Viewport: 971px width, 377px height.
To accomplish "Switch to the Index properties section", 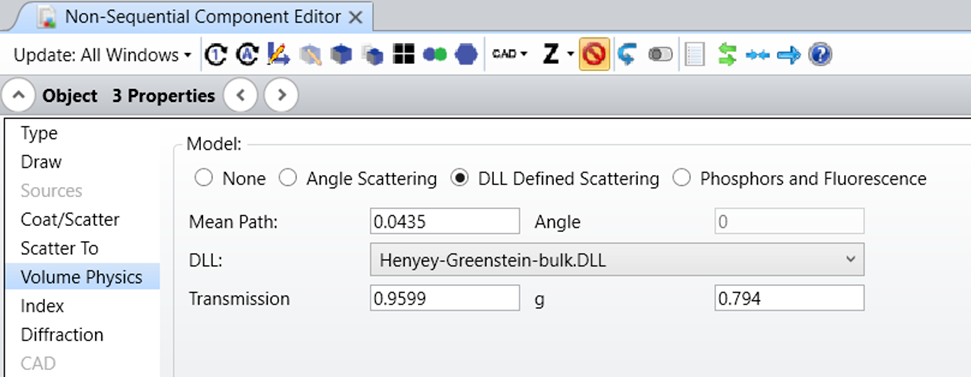I will point(42,306).
